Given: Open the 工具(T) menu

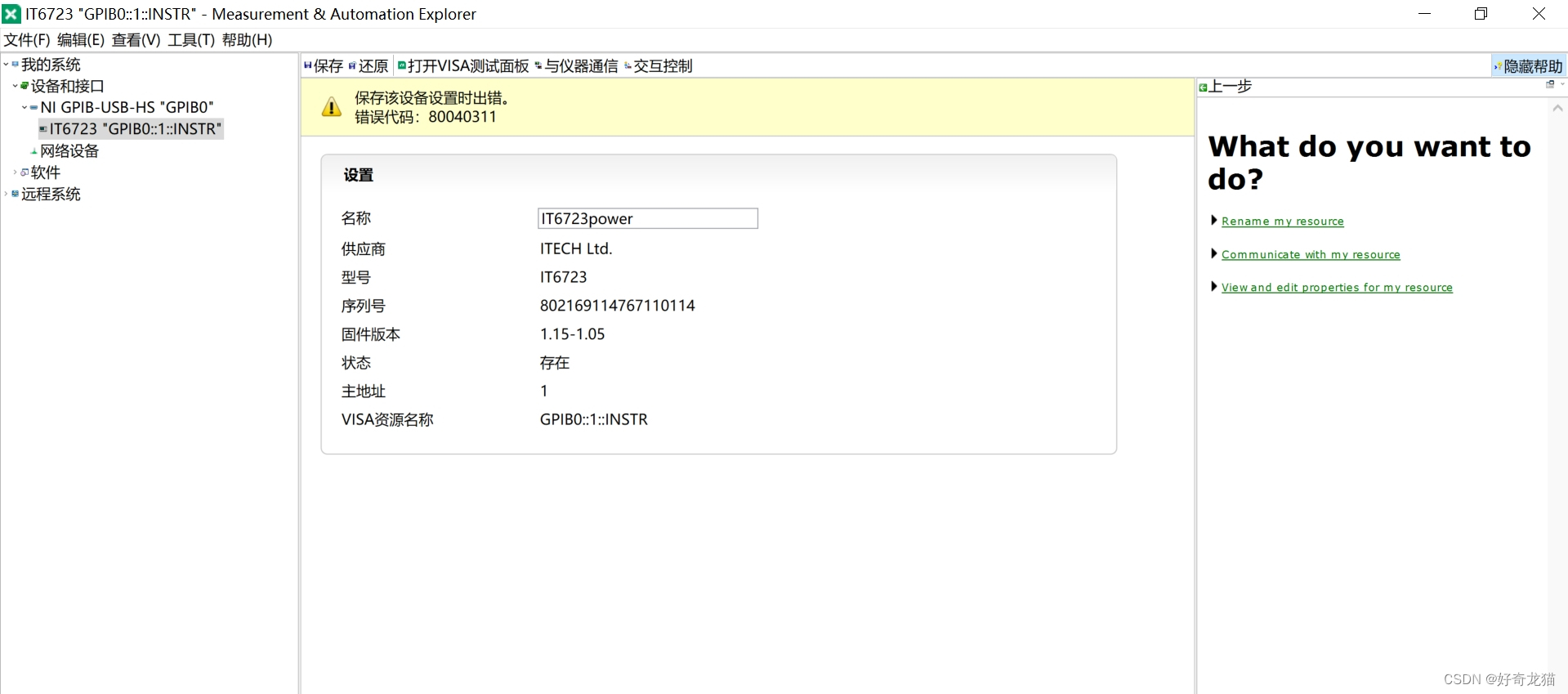Looking at the screenshot, I should pyautogui.click(x=191, y=40).
